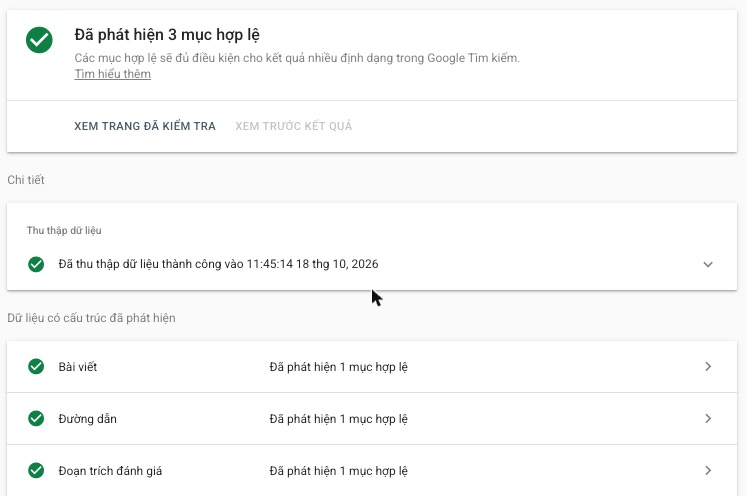Click valid item status in 'Đoạn trích đánh giá' row
746x496 pixels.
click(x=338, y=471)
